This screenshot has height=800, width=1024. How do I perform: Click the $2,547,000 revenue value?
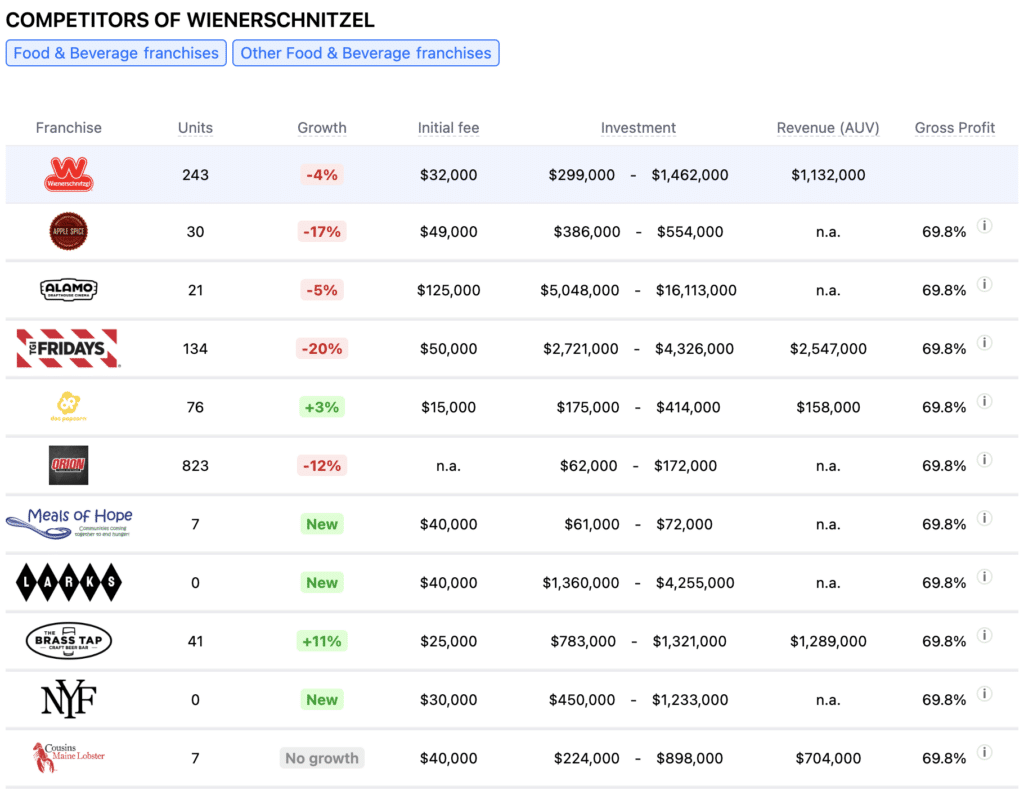tap(828, 349)
